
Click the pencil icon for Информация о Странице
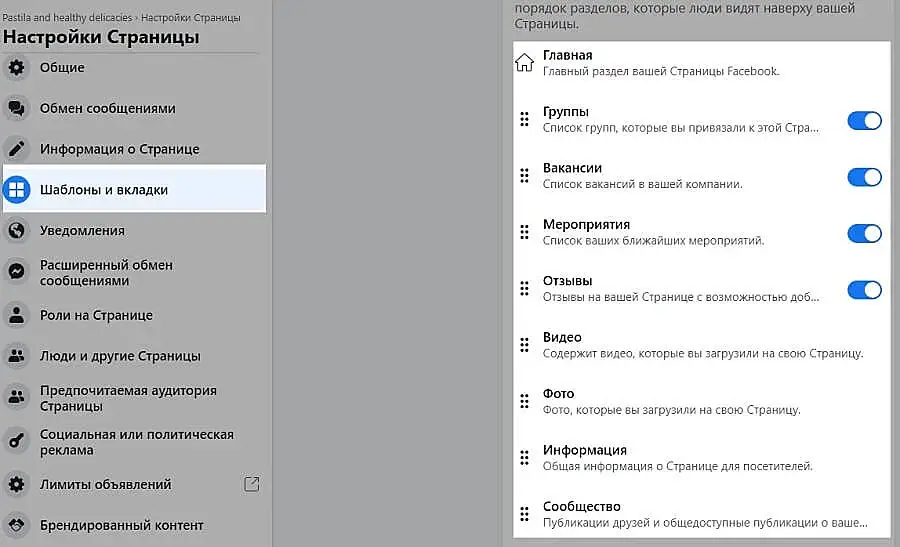tap(16, 149)
